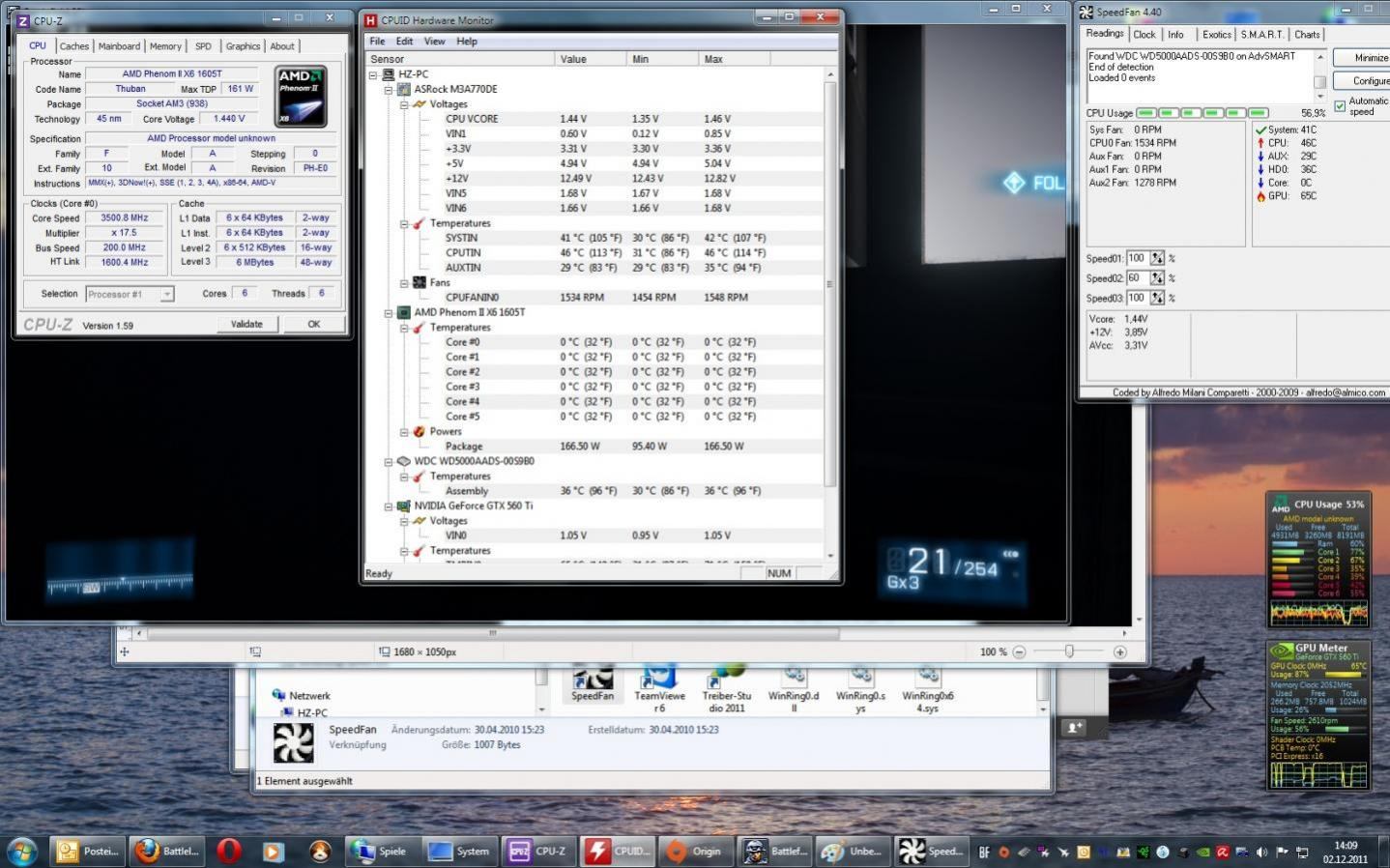Adjust Paint zoom slider handle

click(1069, 652)
